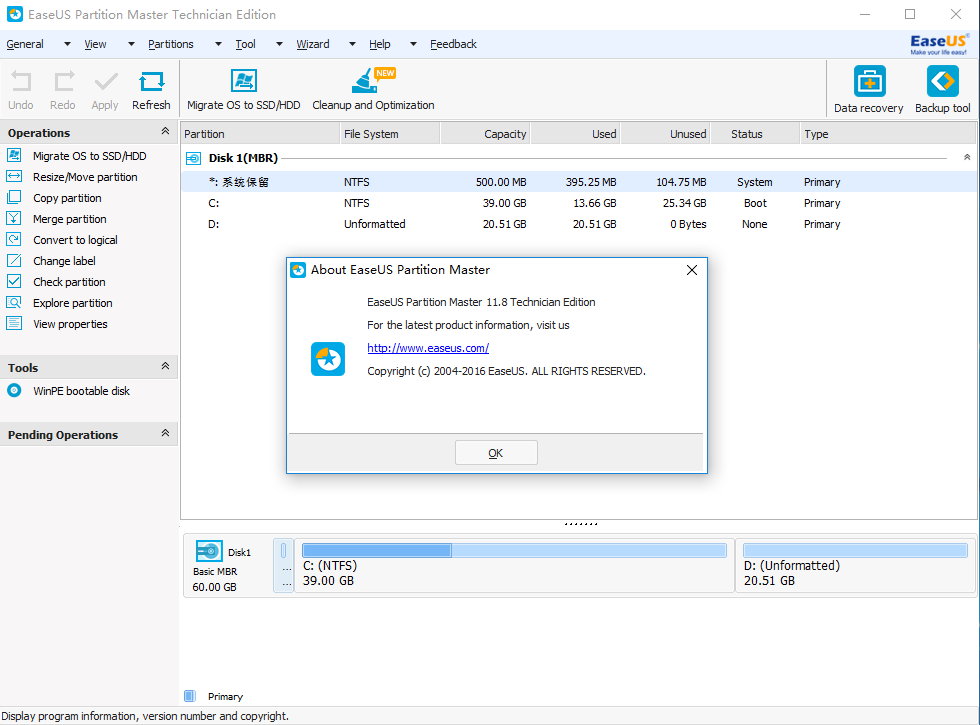Select Migrate OS to SSD/HDD in Operations panel

click(89, 156)
